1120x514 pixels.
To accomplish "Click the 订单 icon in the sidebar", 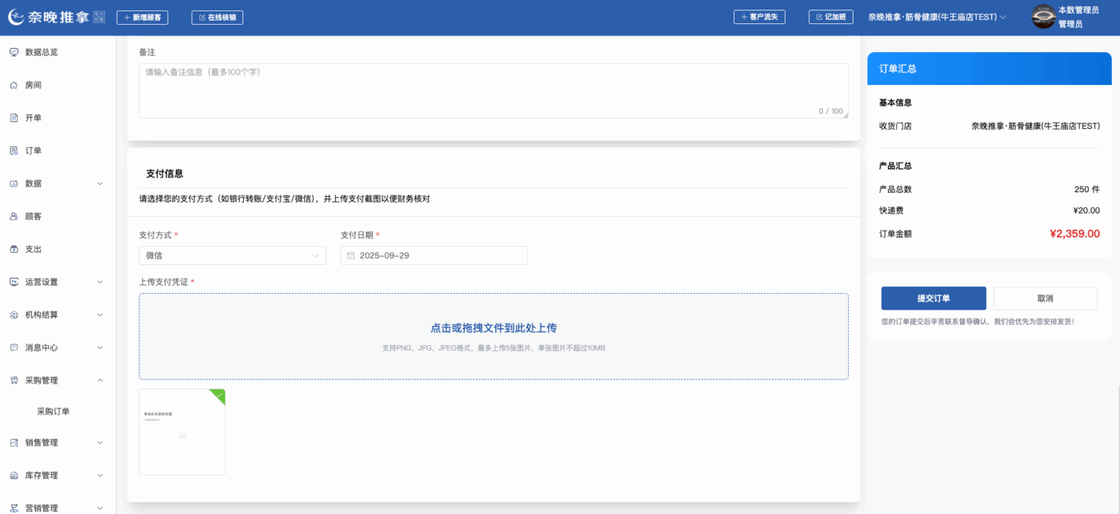I will (x=14, y=151).
